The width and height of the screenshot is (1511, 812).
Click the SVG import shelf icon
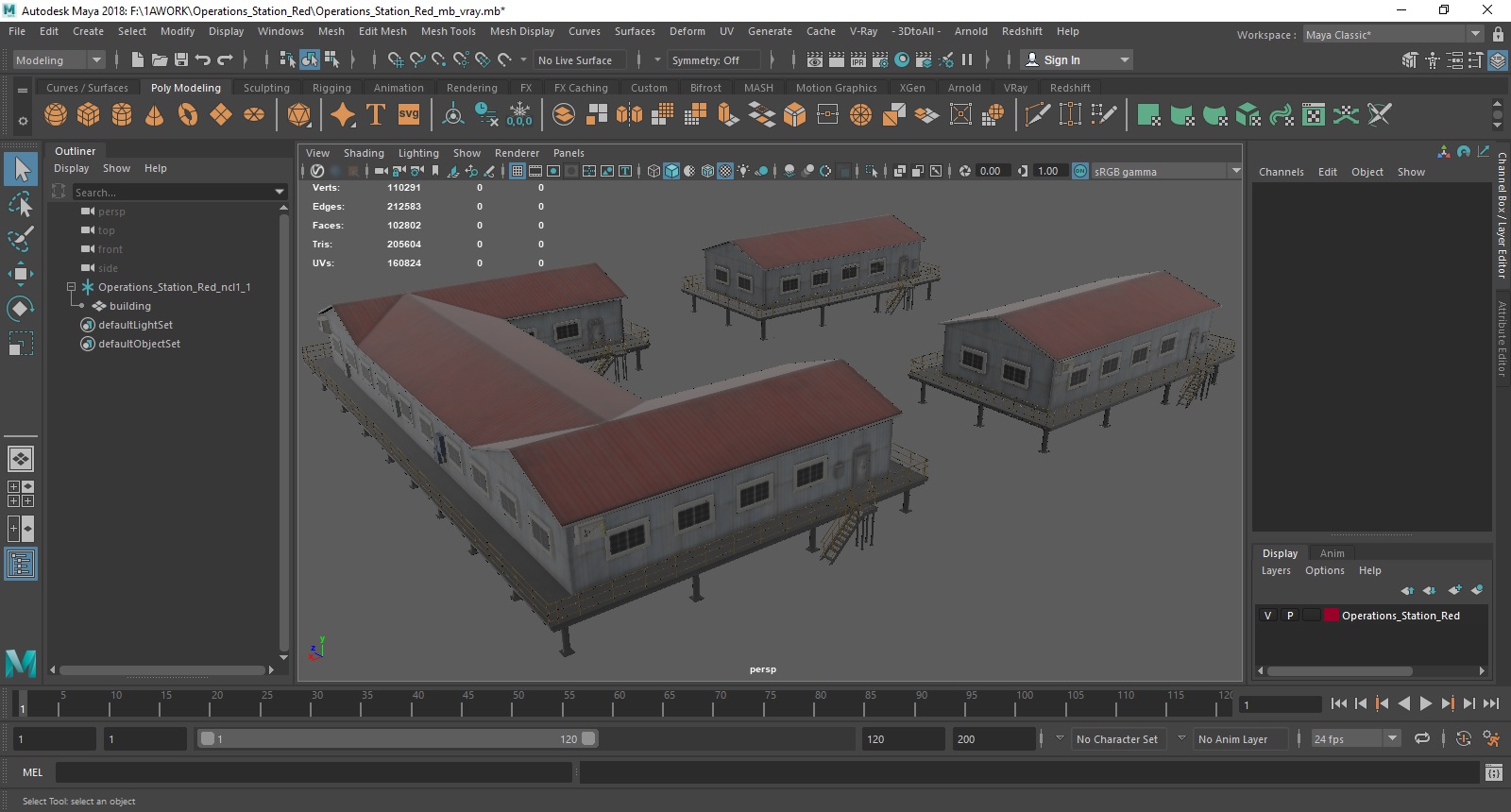coord(409,115)
